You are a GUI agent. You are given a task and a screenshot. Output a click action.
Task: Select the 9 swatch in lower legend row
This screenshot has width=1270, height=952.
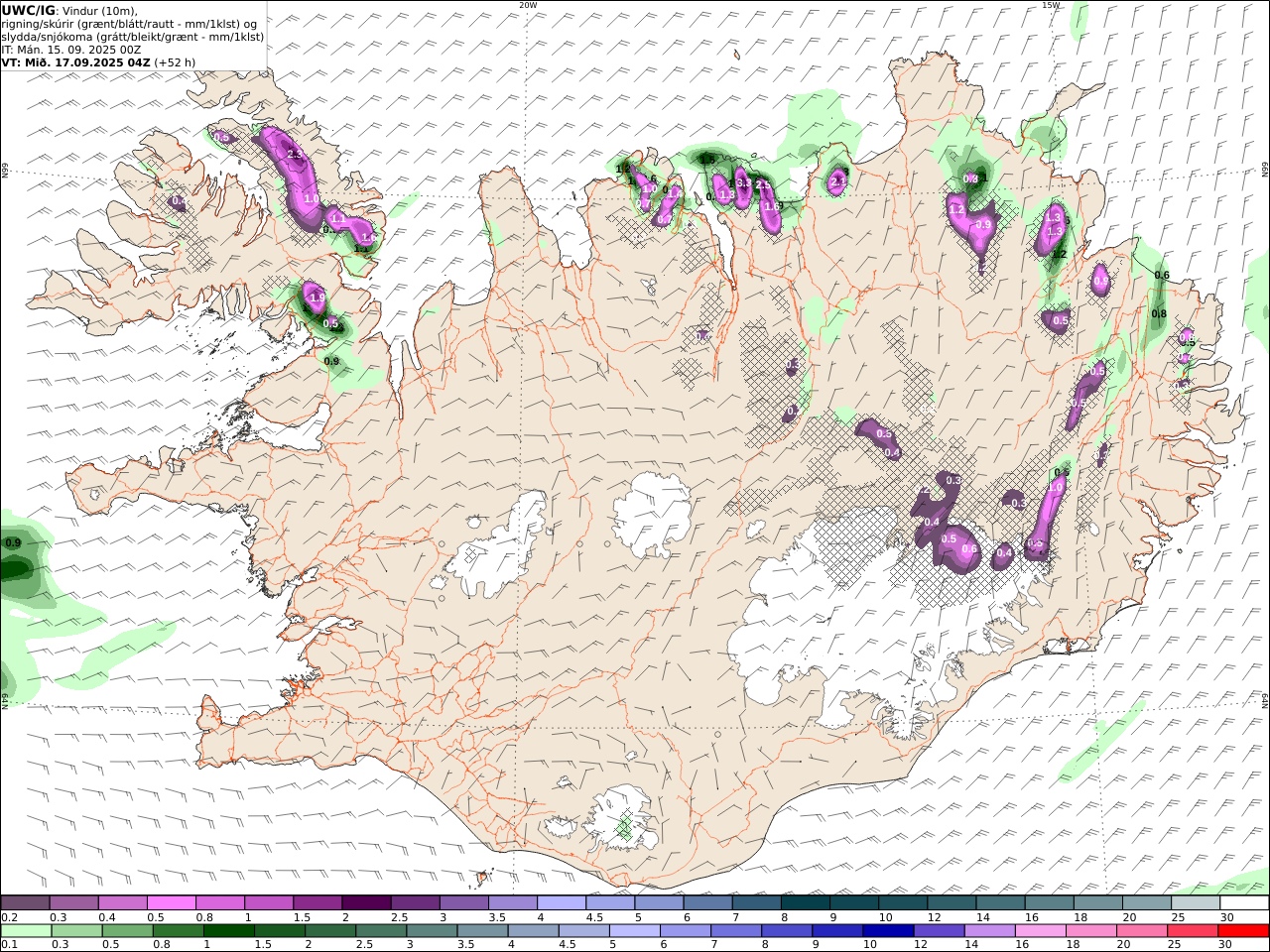837,931
